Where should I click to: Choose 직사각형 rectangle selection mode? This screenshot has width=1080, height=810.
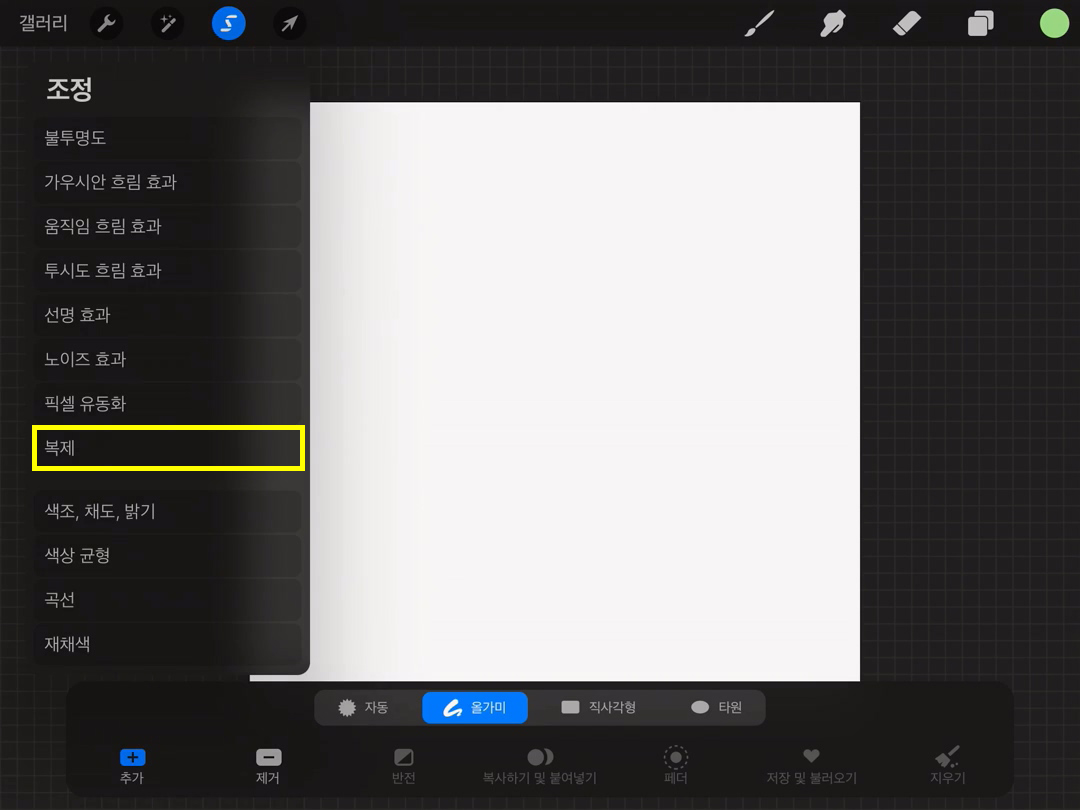pos(598,707)
